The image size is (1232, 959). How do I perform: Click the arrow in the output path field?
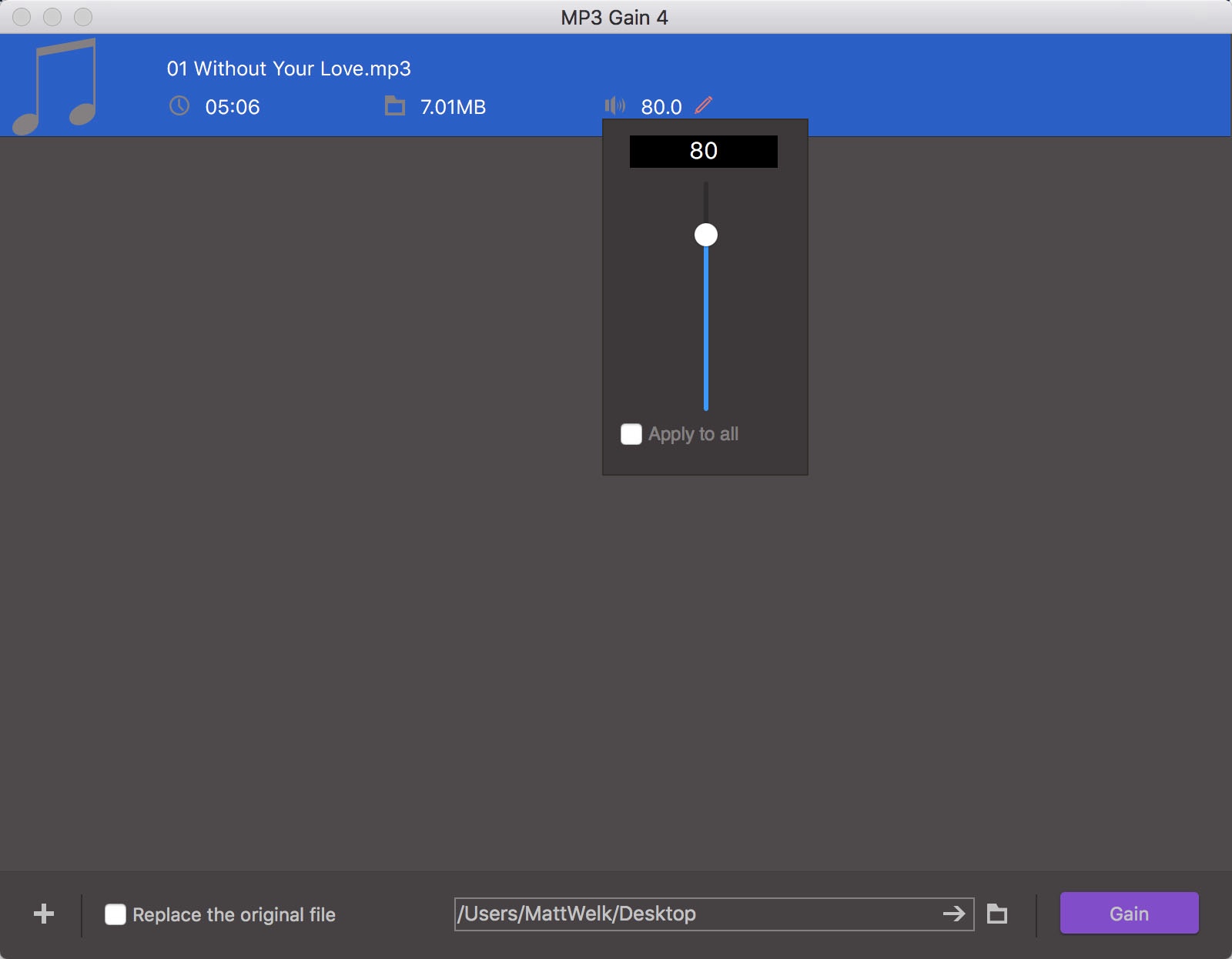pos(954,914)
